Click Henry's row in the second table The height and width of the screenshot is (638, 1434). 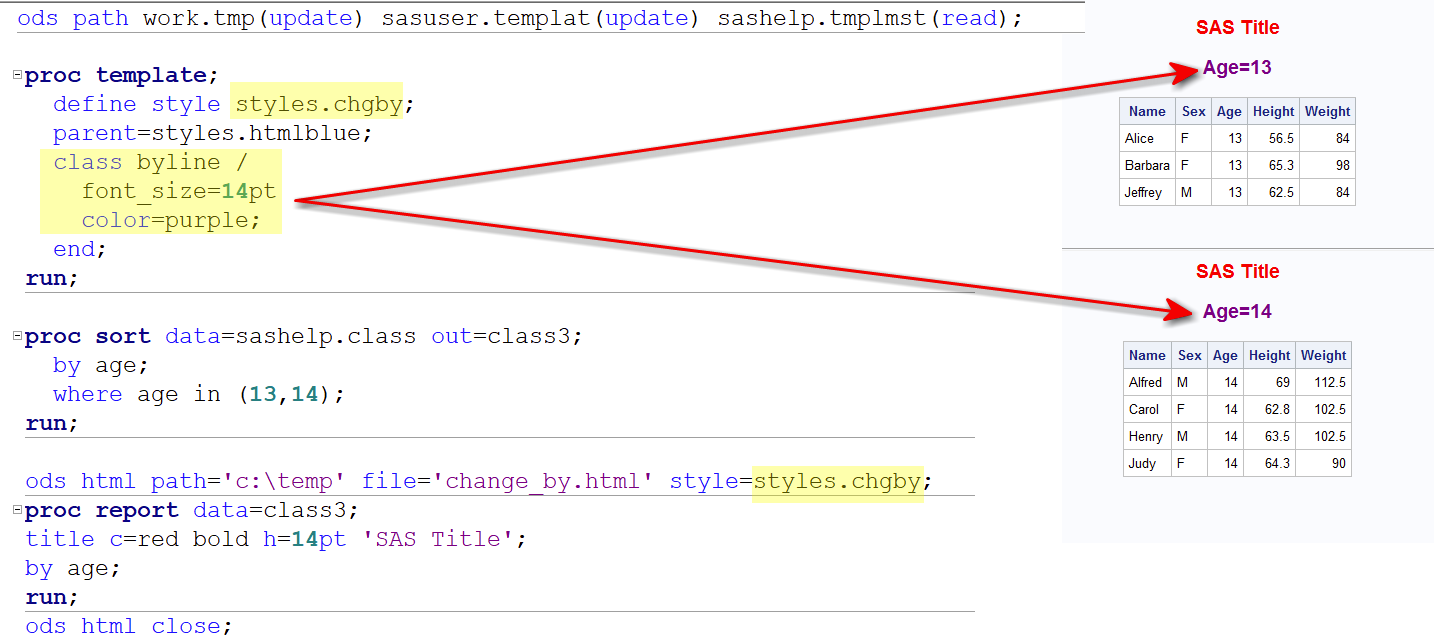point(1145,435)
